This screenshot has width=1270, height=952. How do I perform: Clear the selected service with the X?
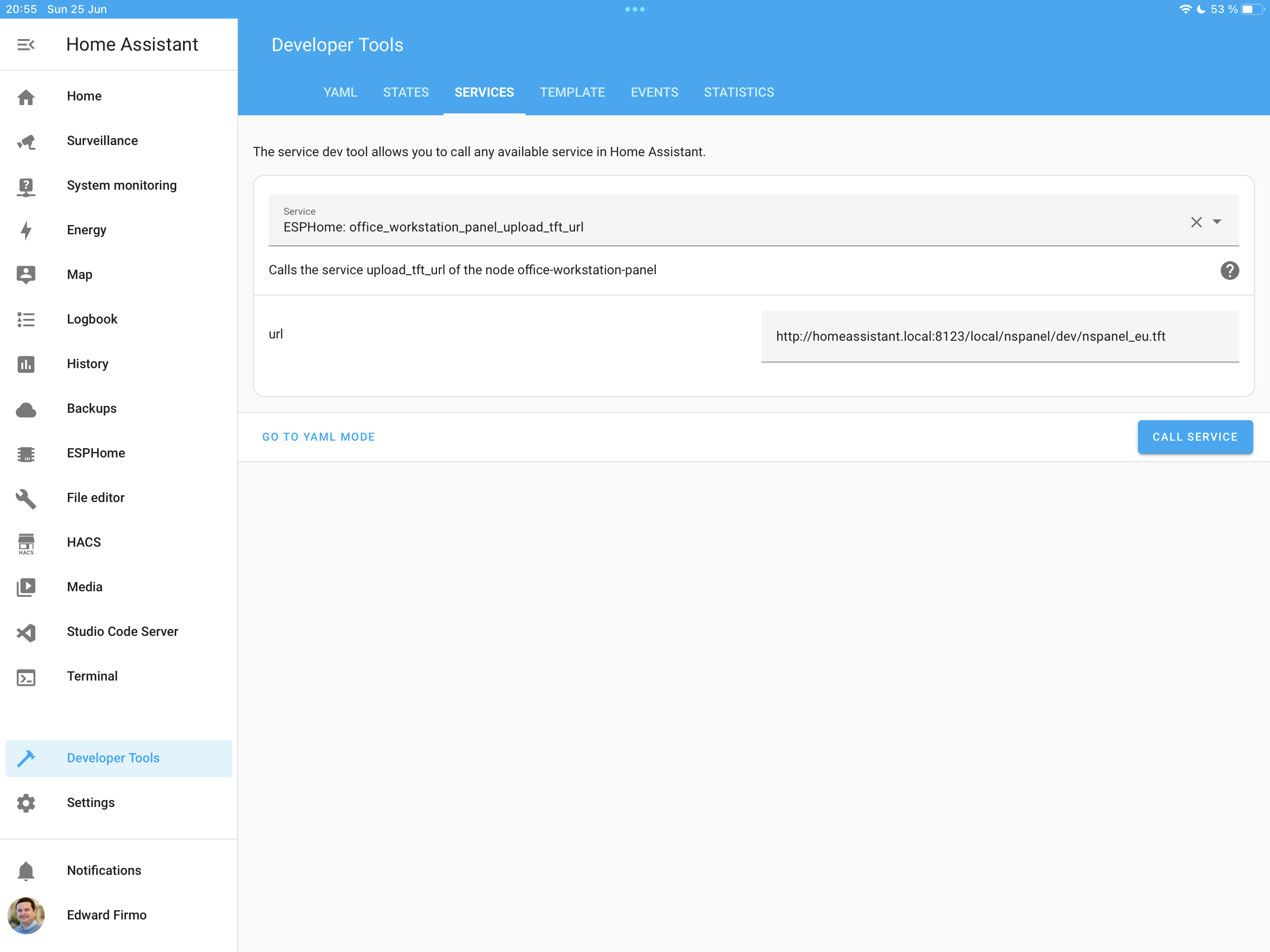click(x=1197, y=222)
